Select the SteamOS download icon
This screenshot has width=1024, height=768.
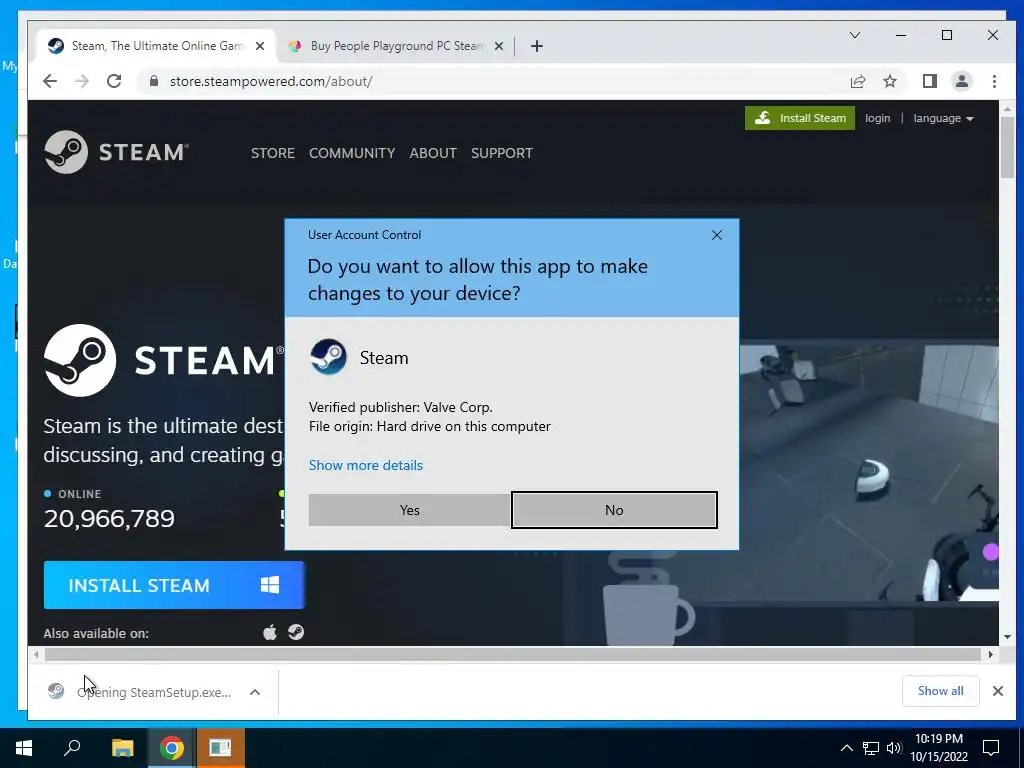(296, 632)
